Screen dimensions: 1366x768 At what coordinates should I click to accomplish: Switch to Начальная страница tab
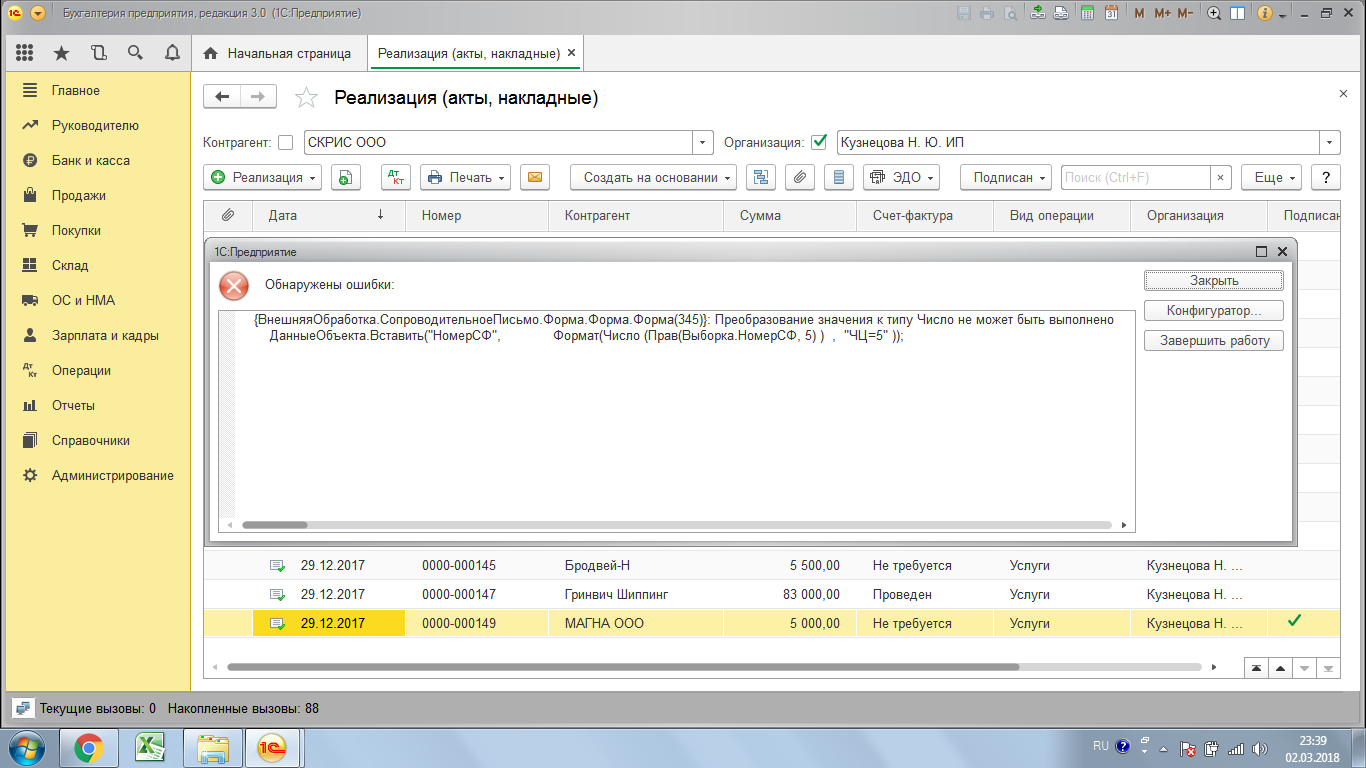(278, 53)
